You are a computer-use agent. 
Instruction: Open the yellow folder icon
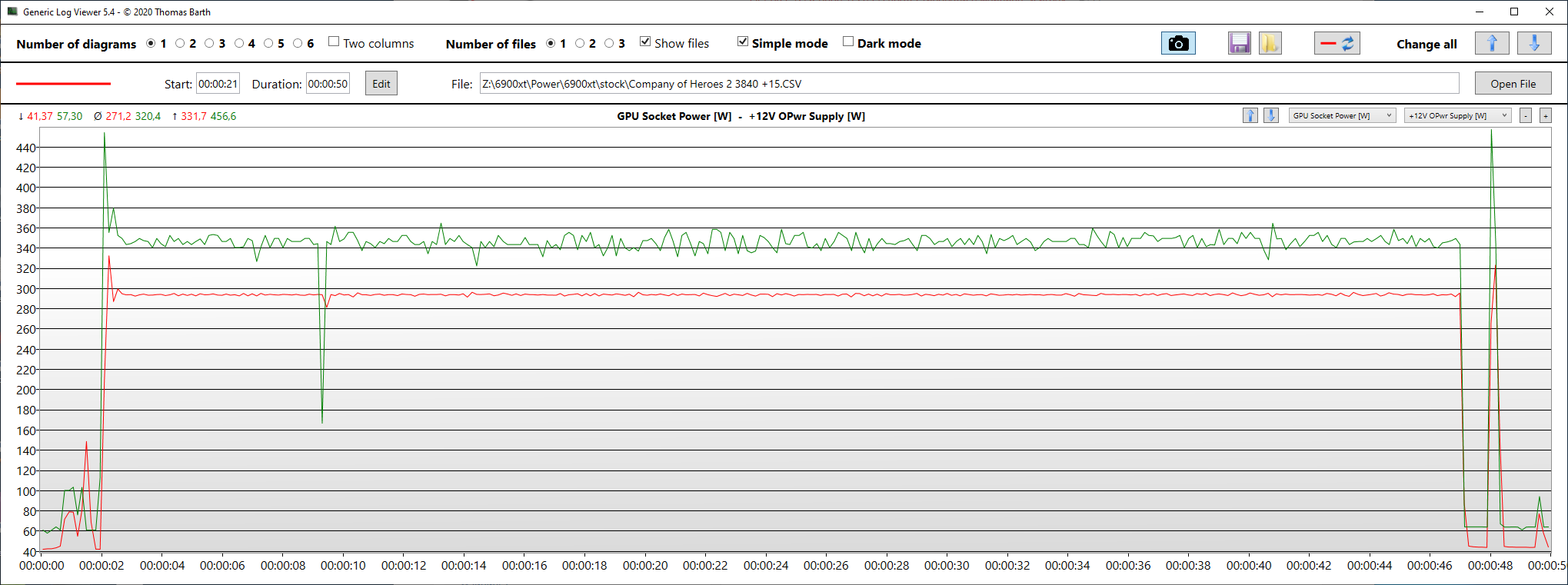[x=1270, y=44]
